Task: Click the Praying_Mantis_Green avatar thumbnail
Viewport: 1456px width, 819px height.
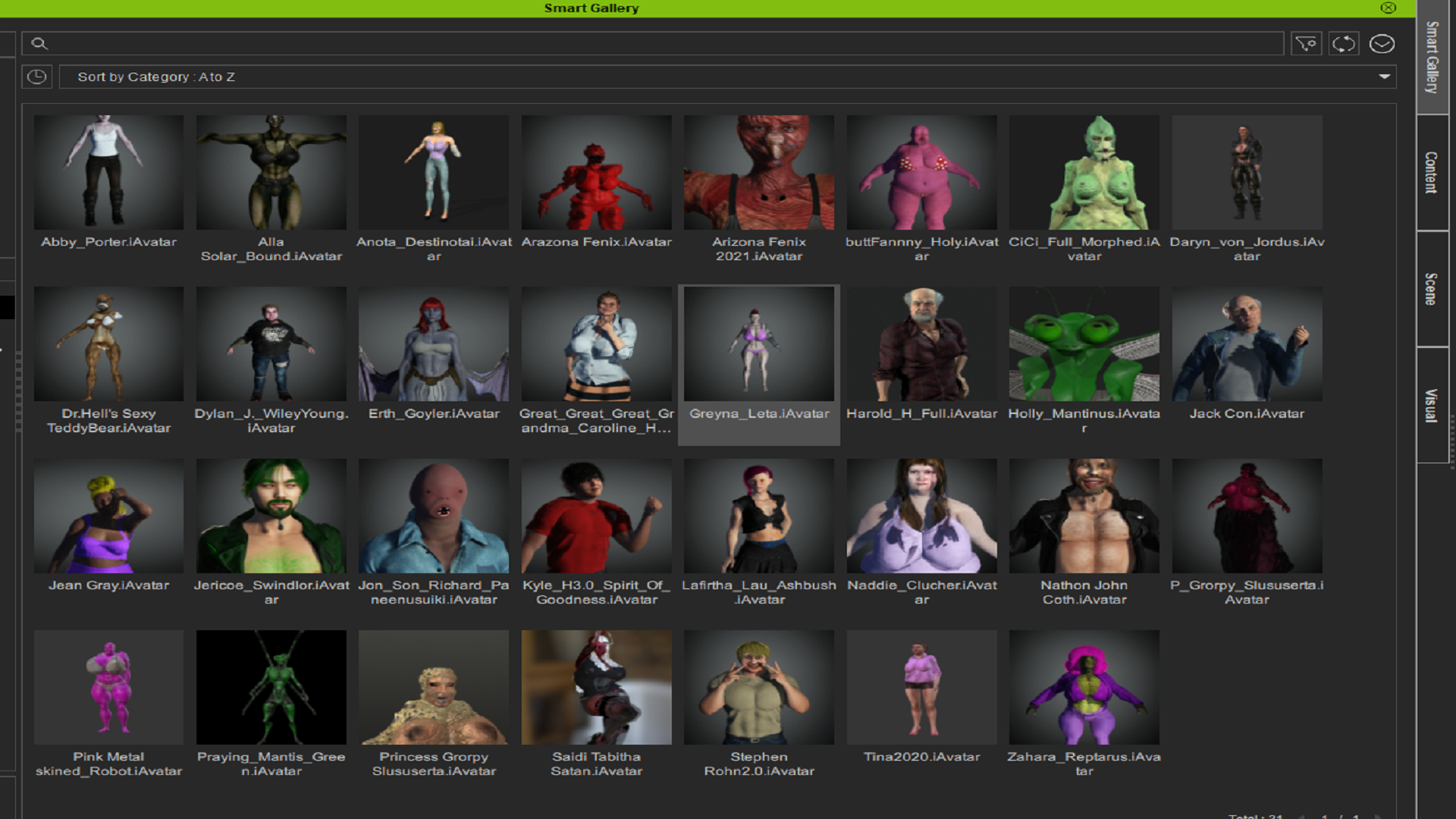Action: coord(271,687)
